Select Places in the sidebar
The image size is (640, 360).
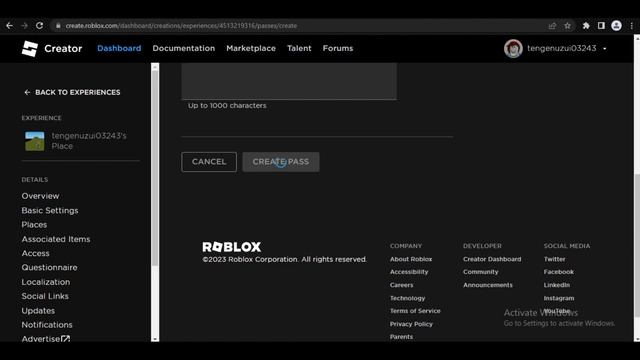(34, 225)
